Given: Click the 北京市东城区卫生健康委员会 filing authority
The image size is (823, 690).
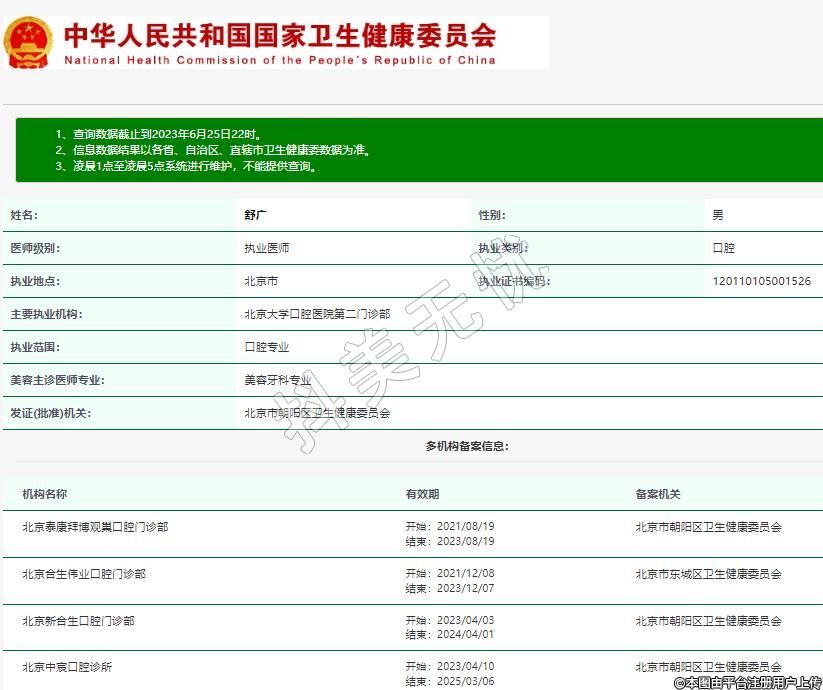Looking at the screenshot, I should click(708, 574).
